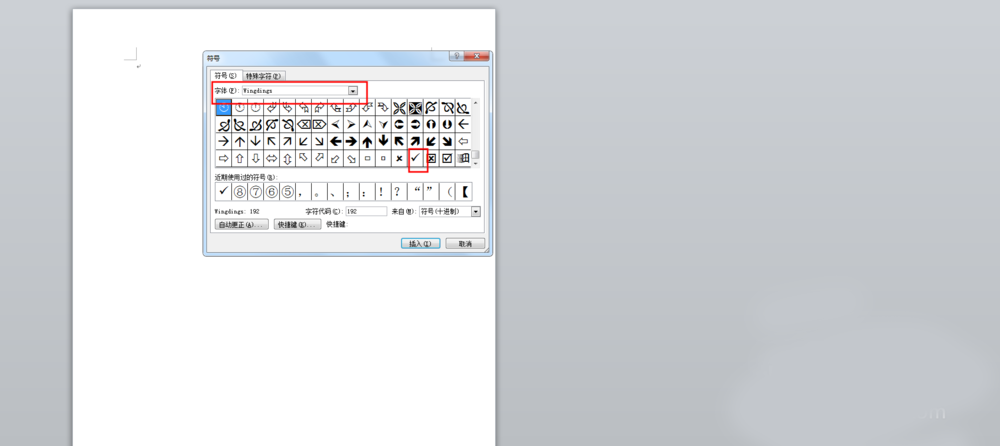Open the 来自 符号(十进制) dropdown

tap(476, 211)
